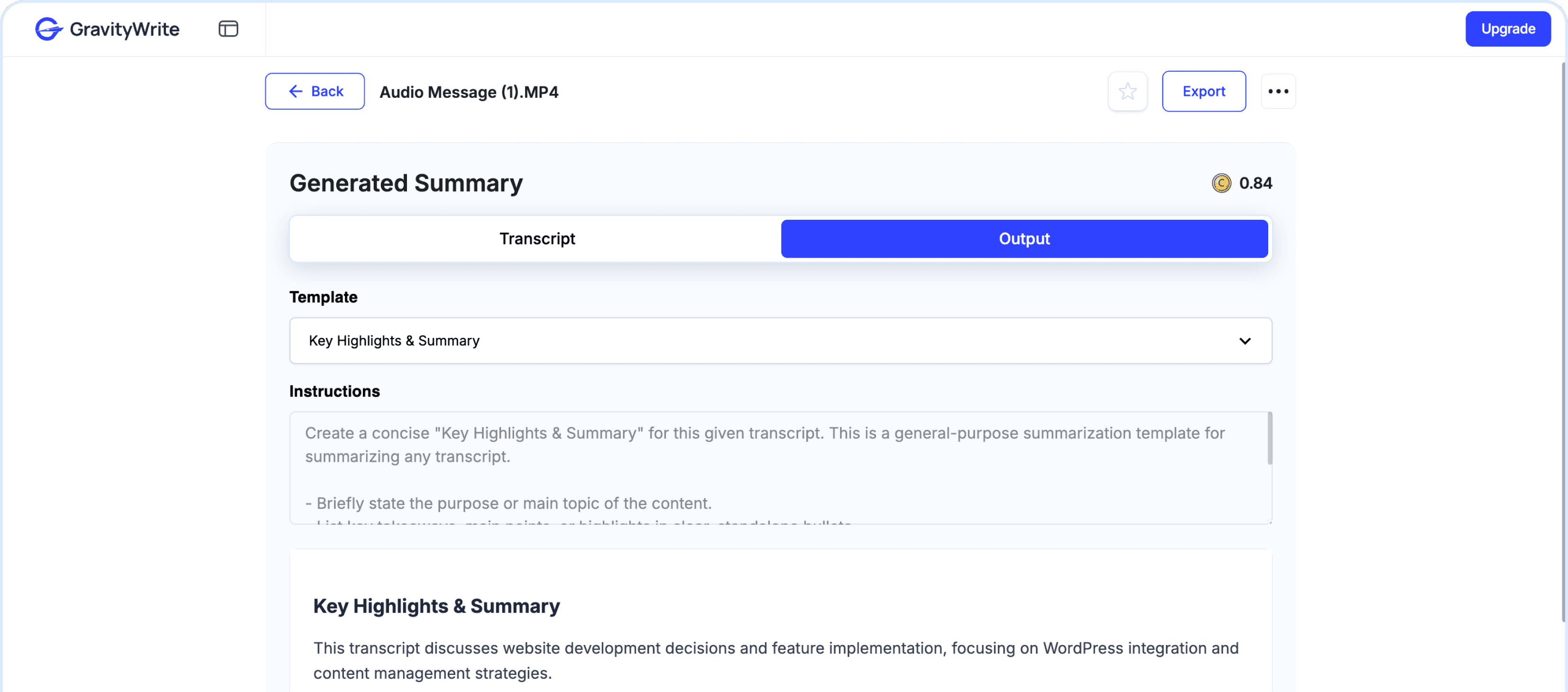The height and width of the screenshot is (692, 1568).
Task: Toggle the sidebar panel icon
Action: 228,28
